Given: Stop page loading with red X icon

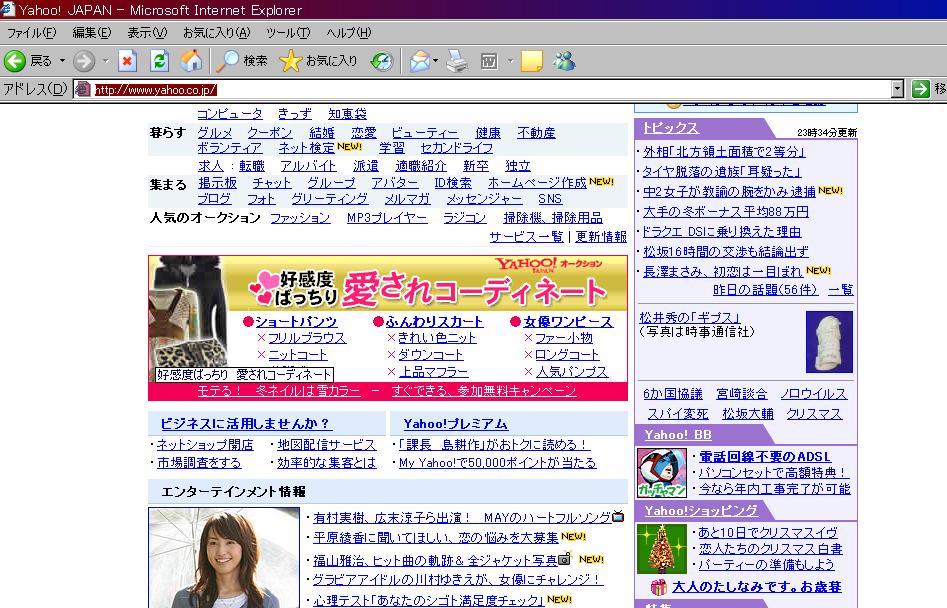Looking at the screenshot, I should click(x=127, y=61).
